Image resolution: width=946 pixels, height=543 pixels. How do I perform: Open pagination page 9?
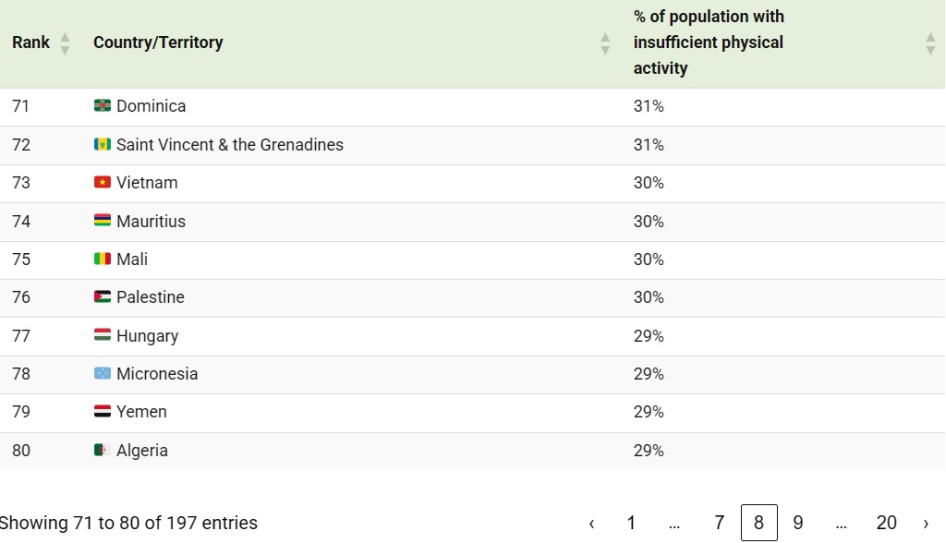pyautogui.click(x=798, y=522)
